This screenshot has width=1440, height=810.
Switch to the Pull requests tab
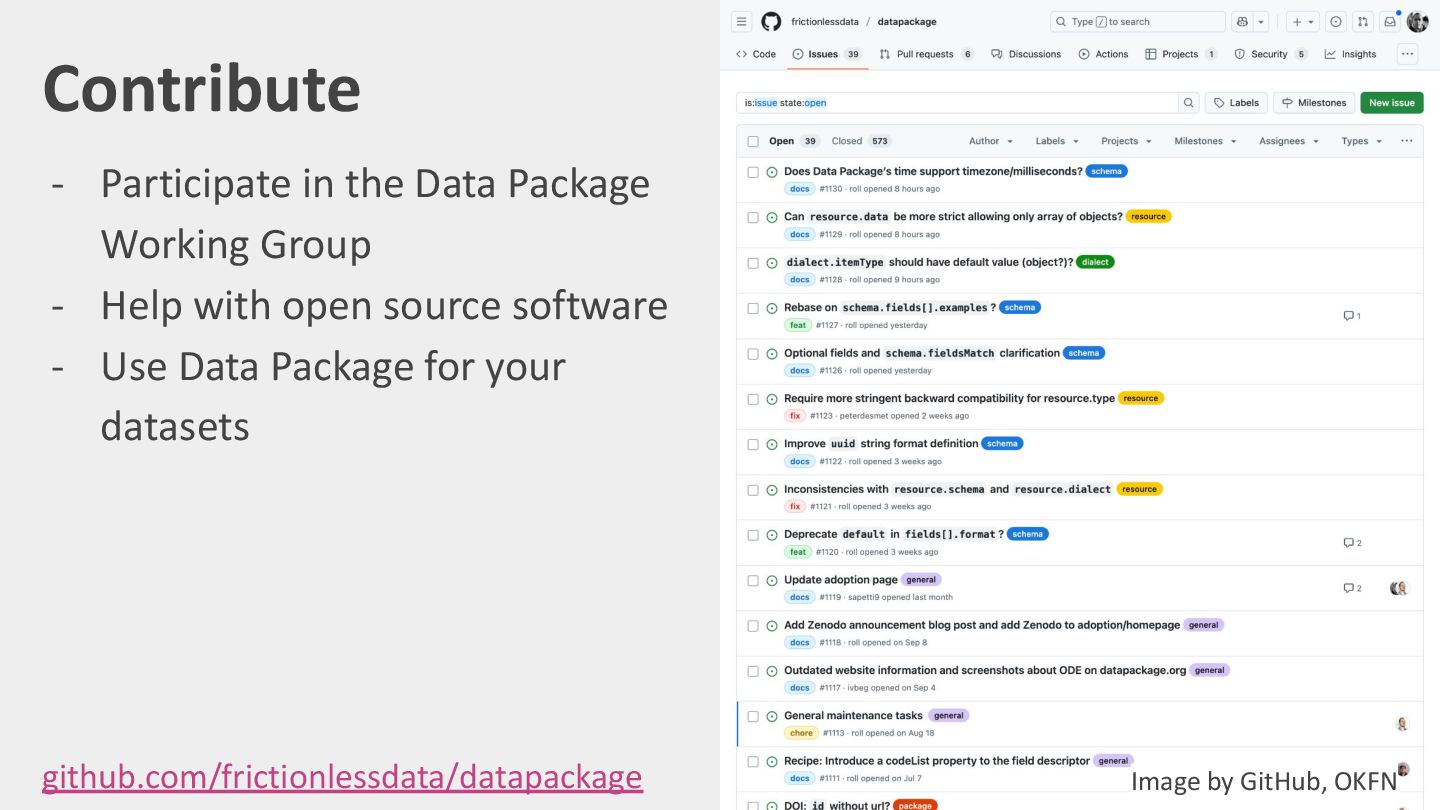pos(926,54)
